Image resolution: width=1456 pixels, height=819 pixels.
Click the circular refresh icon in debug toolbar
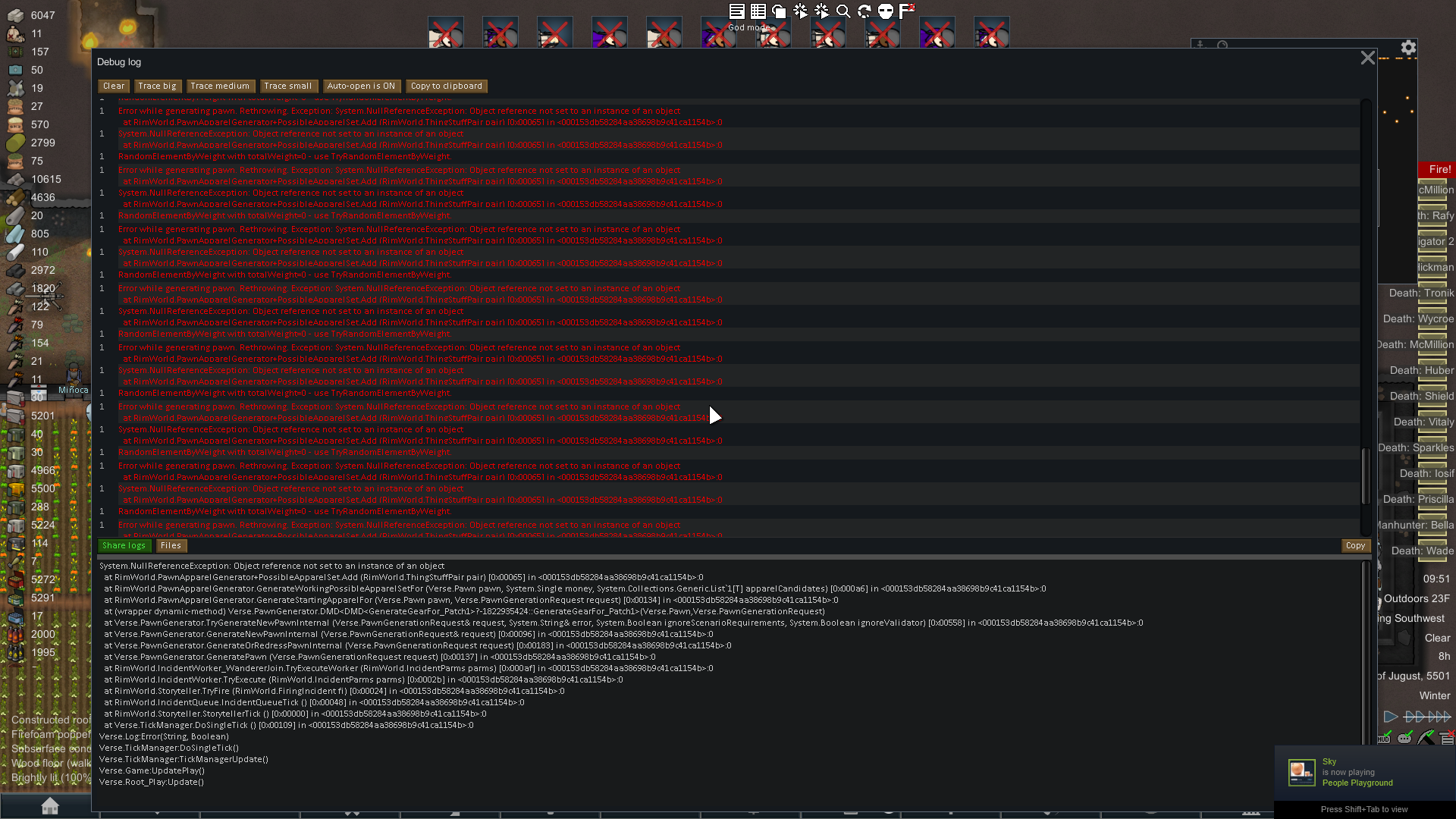point(863,11)
